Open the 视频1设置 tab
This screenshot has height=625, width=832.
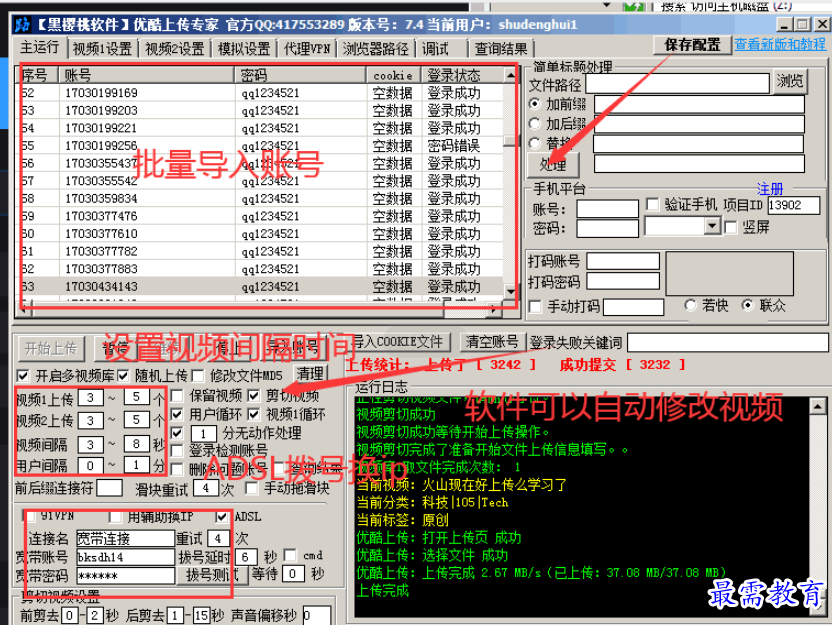coord(102,49)
